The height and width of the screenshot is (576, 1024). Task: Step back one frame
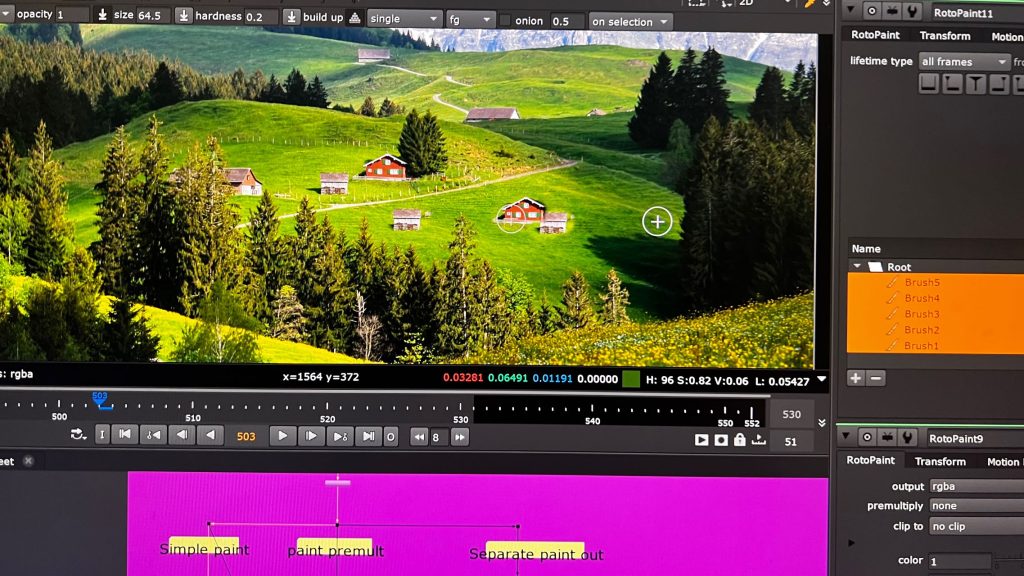182,435
